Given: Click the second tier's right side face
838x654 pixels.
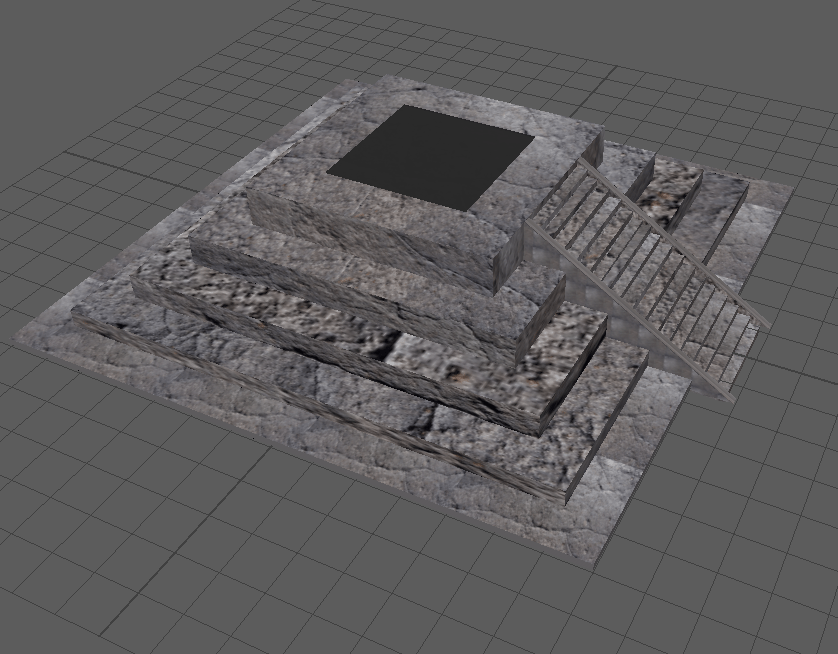Looking at the screenshot, I should point(541,322).
